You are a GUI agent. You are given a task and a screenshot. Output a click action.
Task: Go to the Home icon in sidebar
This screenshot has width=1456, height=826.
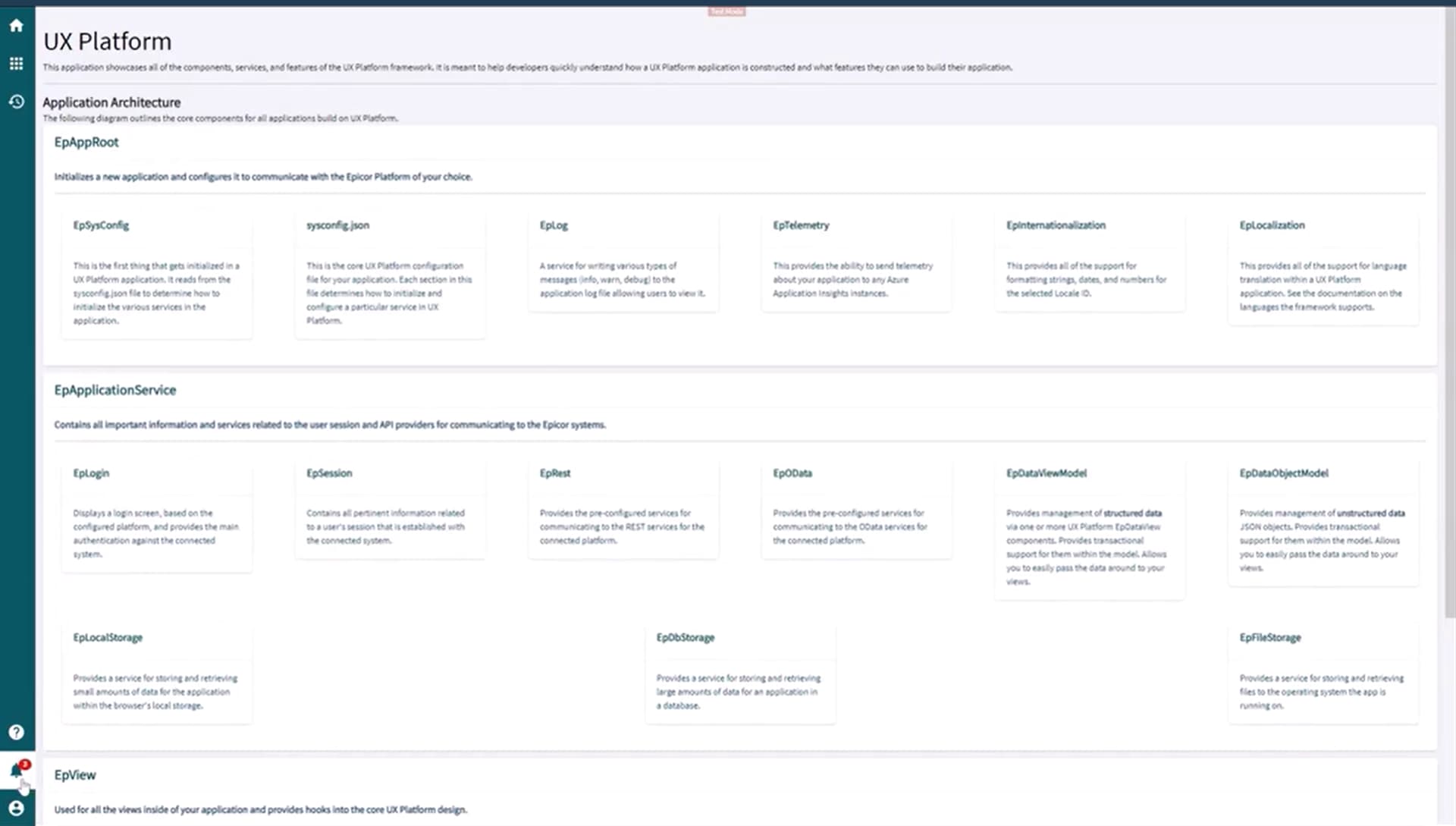coord(16,26)
